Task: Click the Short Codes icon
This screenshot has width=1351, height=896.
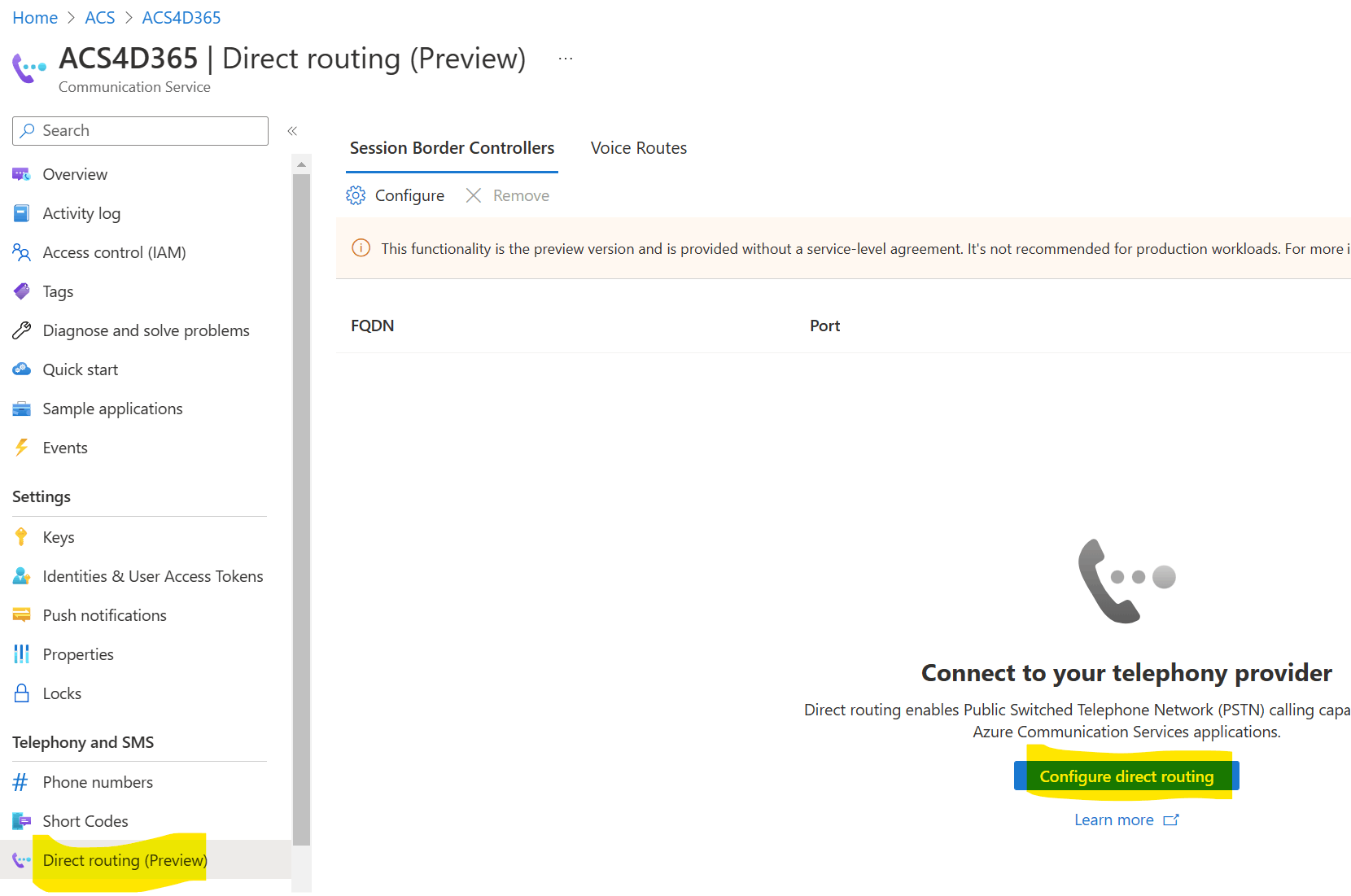Action: [21, 821]
